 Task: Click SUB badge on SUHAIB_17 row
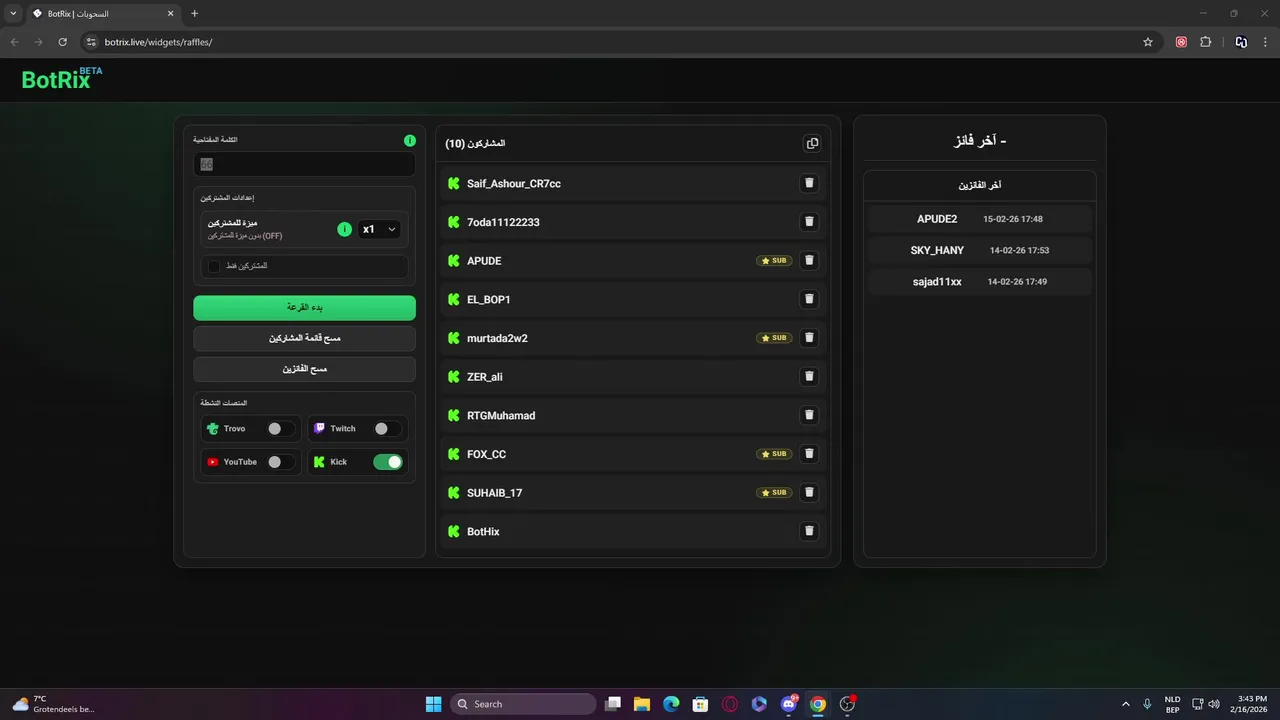[774, 492]
